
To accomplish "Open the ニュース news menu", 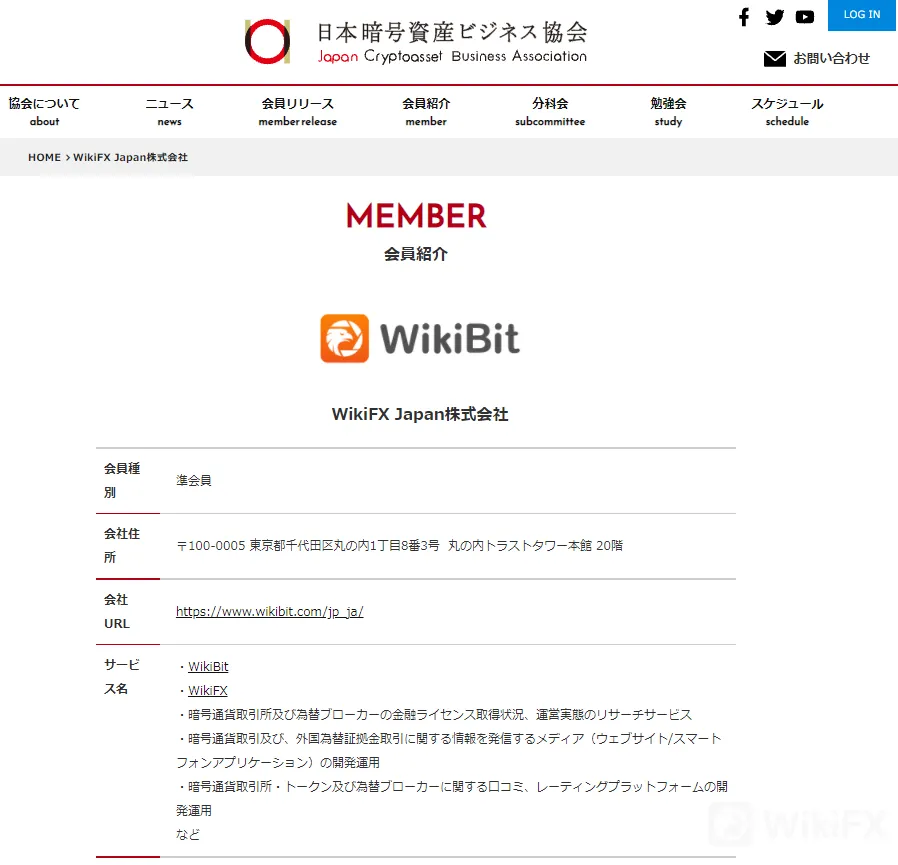I will tap(170, 112).
